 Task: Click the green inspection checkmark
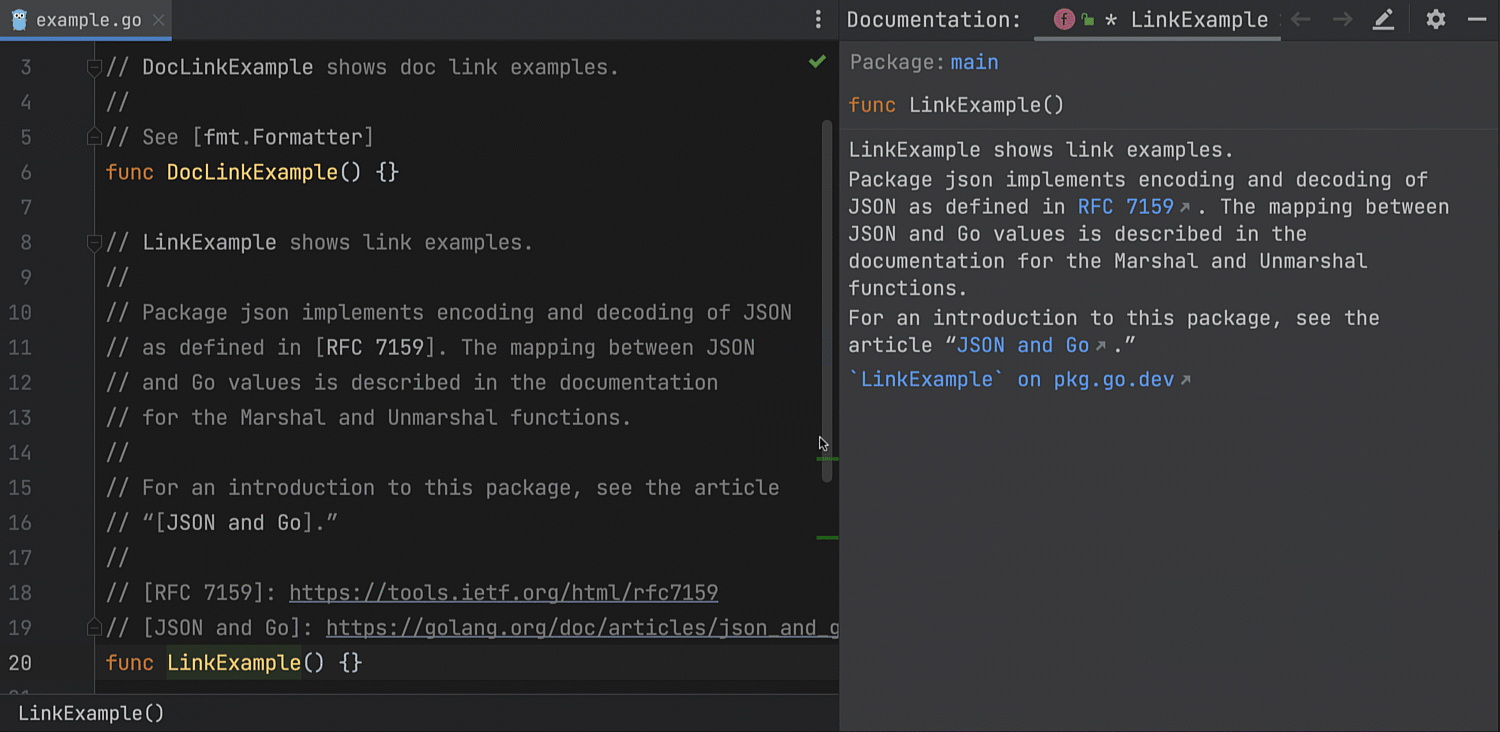point(817,62)
